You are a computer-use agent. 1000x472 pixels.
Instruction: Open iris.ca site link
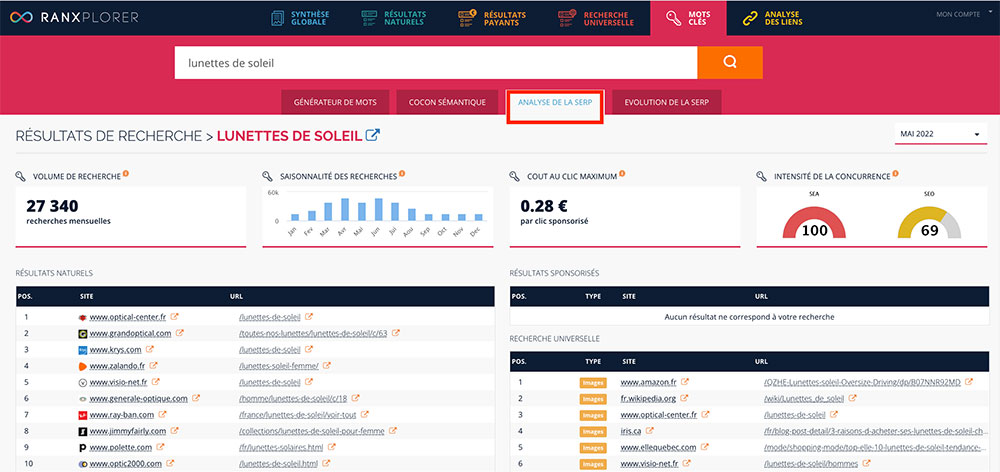(631, 431)
